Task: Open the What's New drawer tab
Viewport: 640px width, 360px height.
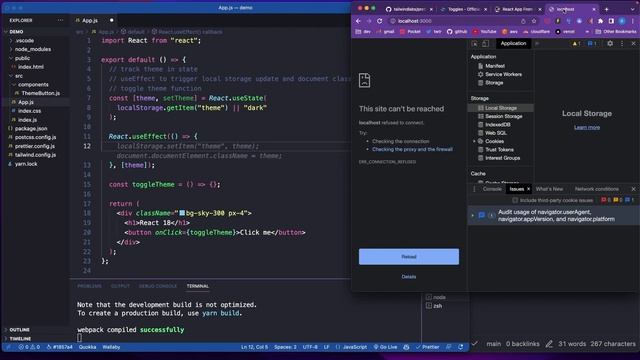Action: [x=549, y=189]
